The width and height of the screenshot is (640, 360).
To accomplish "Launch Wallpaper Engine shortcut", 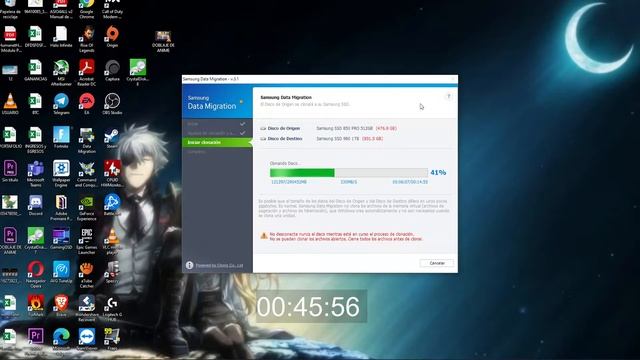I will (x=61, y=174).
